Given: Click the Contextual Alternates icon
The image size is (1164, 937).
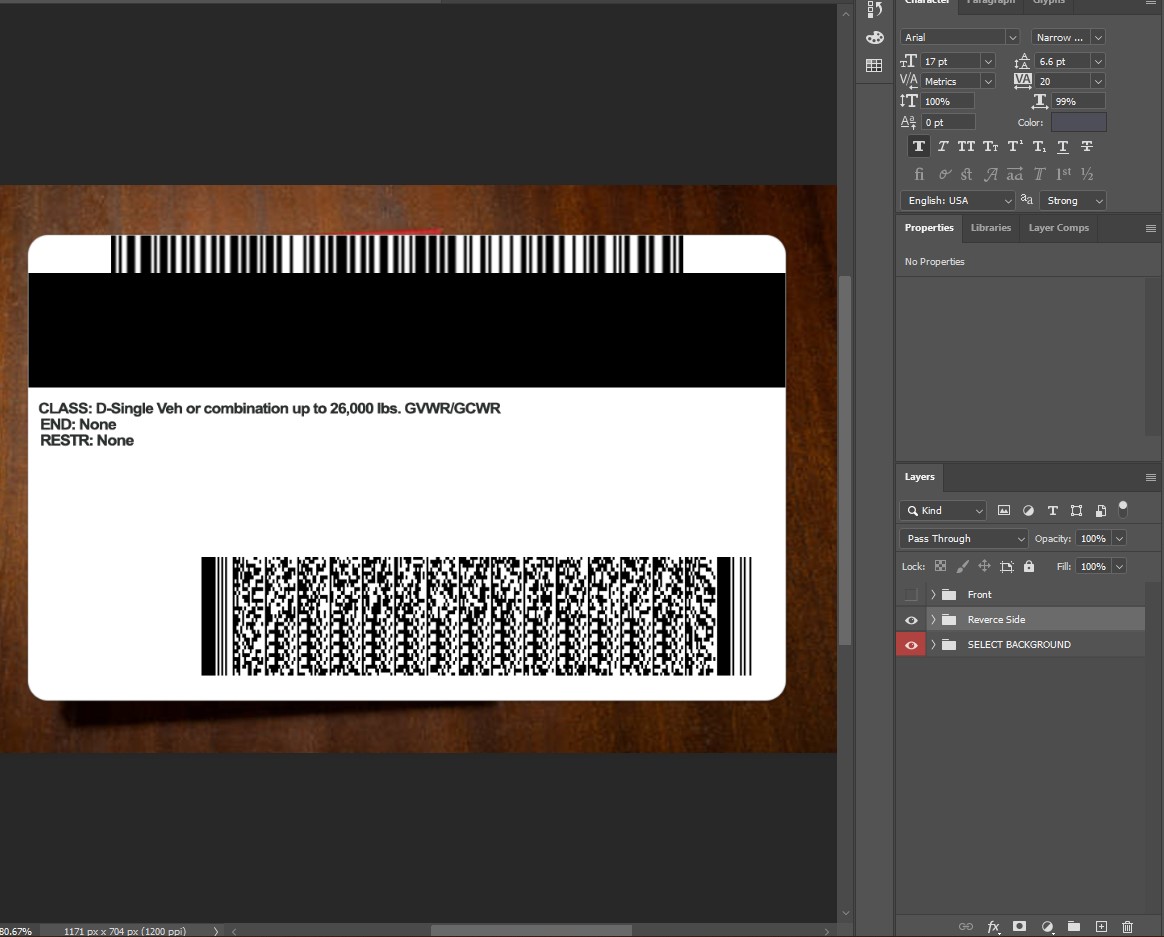Looking at the screenshot, I should pos(944,174).
